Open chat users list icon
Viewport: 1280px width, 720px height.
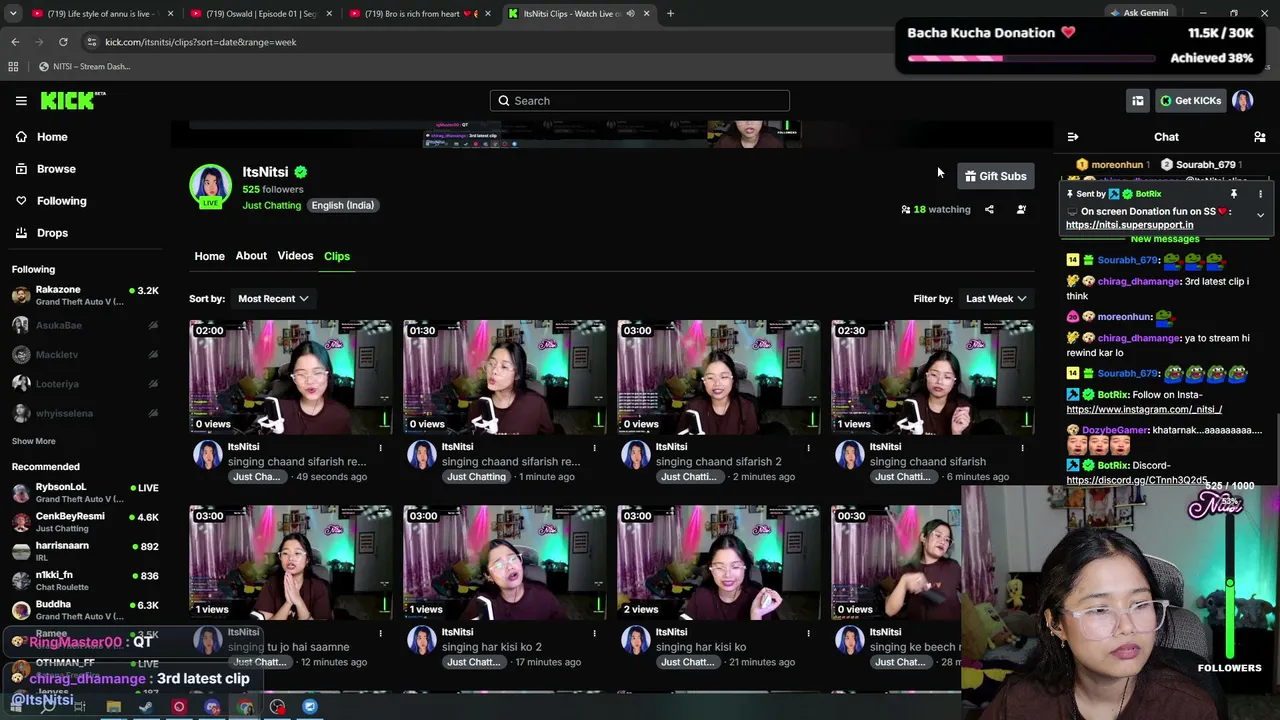coord(1260,137)
